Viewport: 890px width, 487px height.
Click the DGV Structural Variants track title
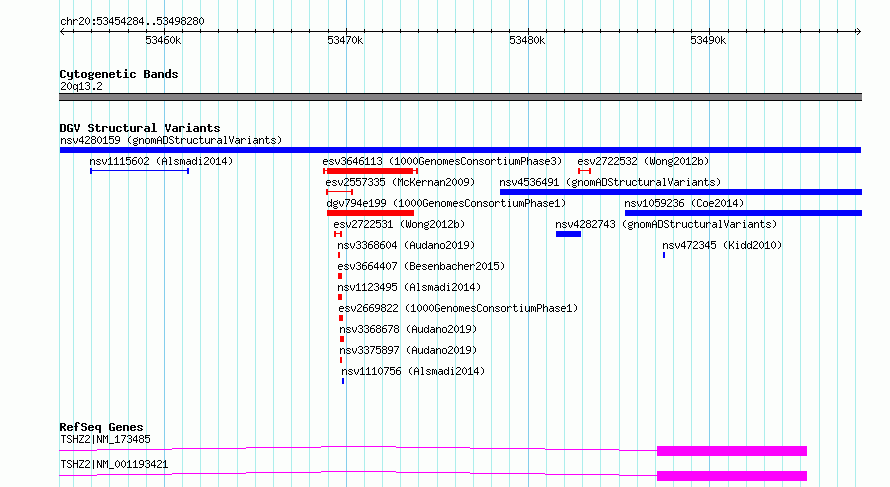click(x=140, y=128)
